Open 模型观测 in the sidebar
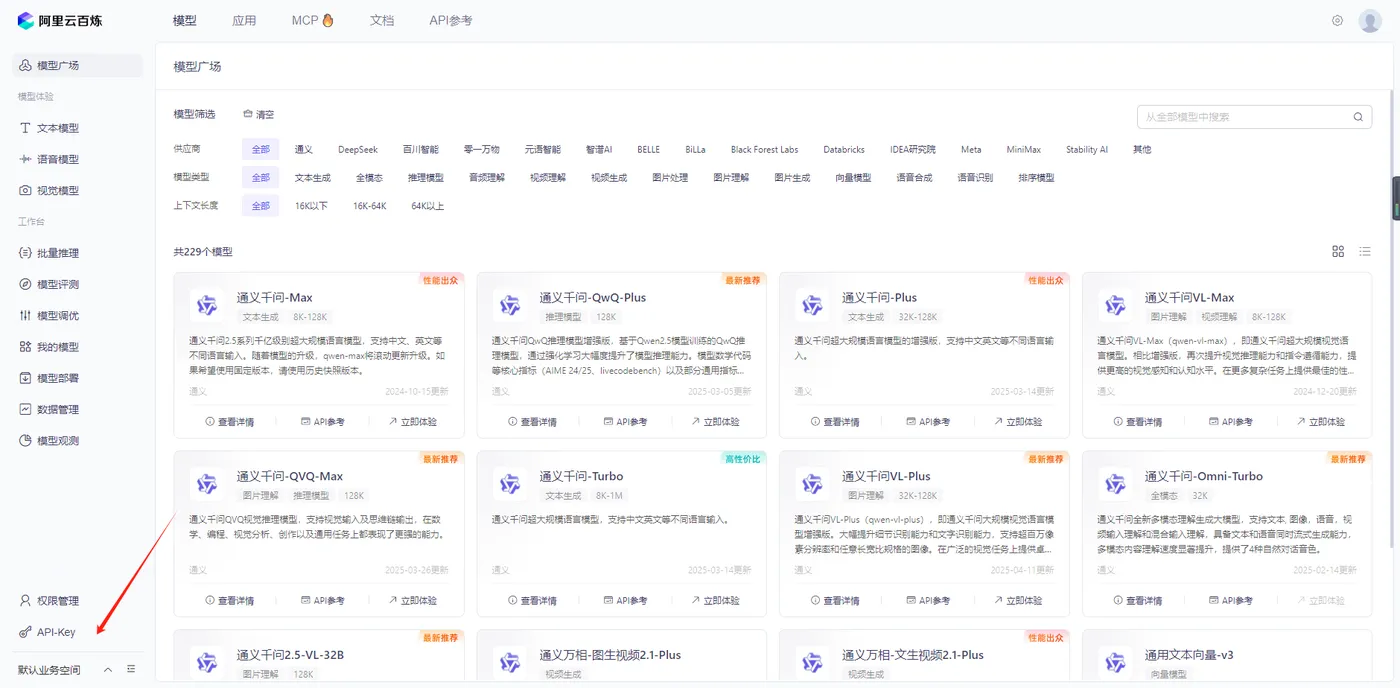Viewport: 1400px width, 688px height. (x=78, y=440)
